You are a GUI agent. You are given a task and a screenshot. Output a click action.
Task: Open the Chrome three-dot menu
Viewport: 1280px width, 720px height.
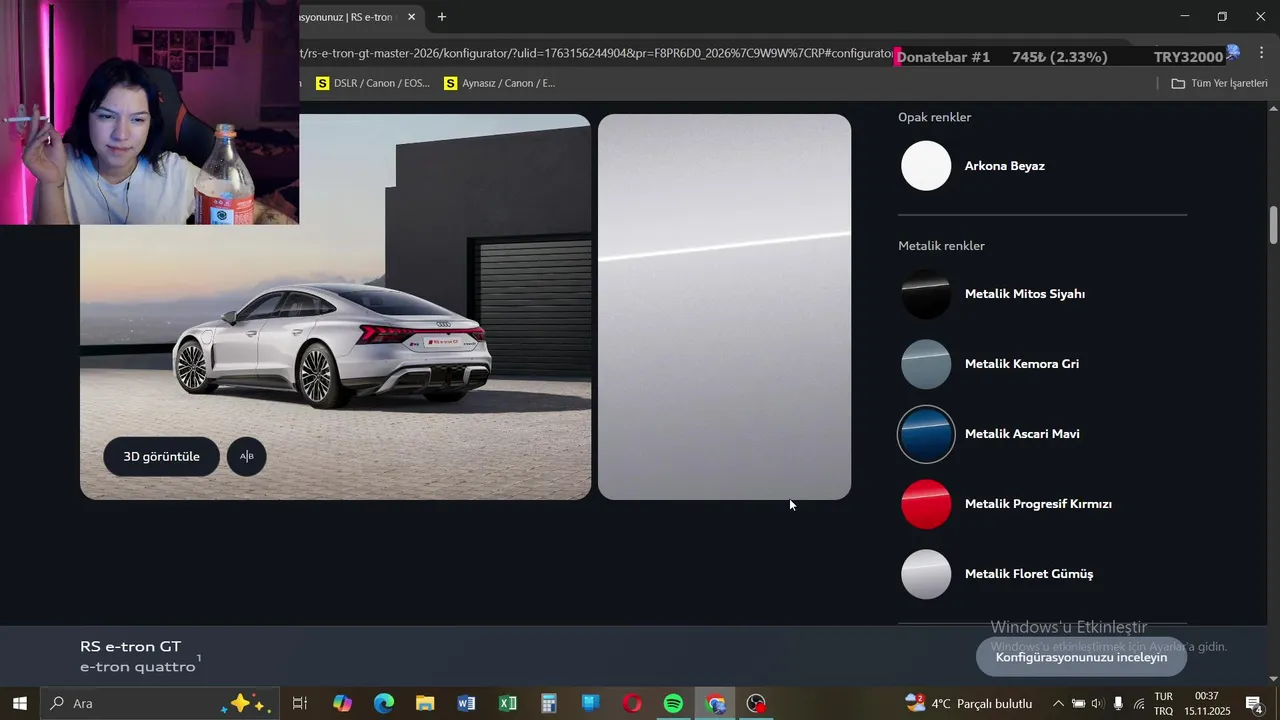point(1262,53)
